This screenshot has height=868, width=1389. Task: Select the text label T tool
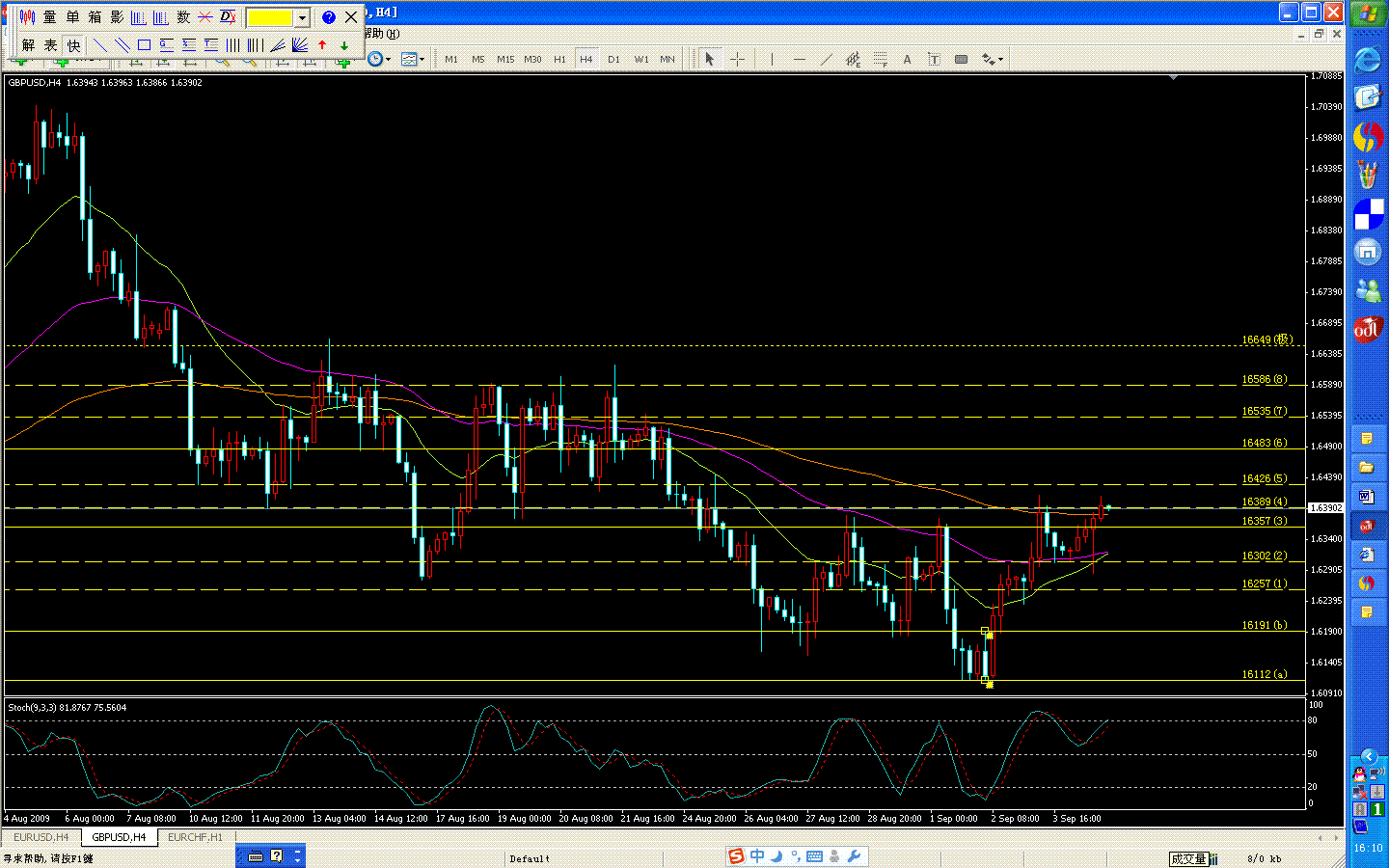click(934, 60)
